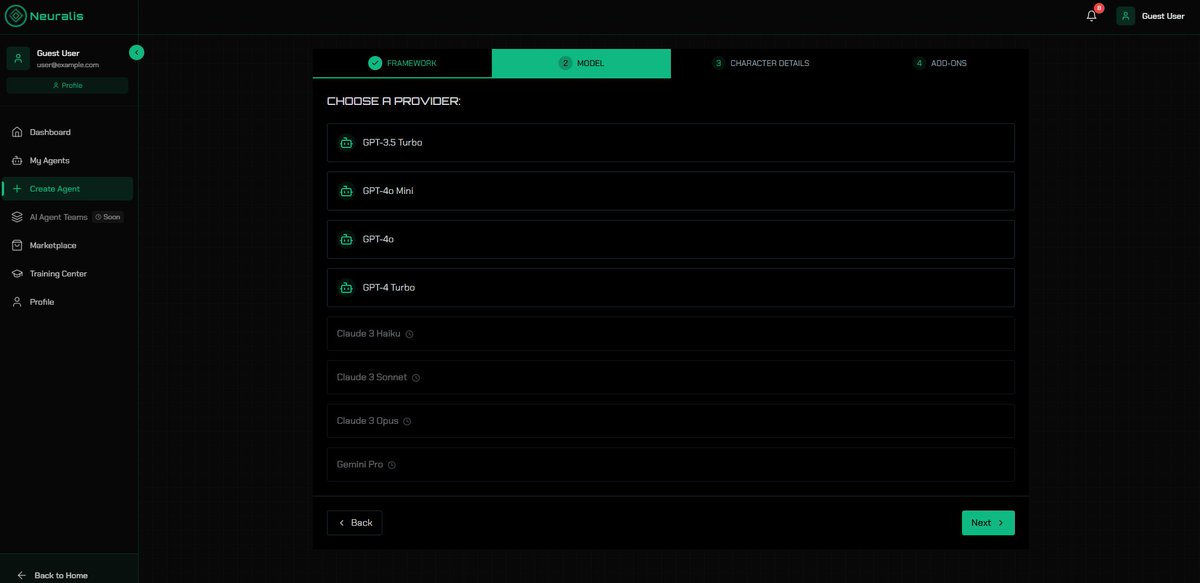
Task: Select the Model step tab
Action: pos(581,63)
